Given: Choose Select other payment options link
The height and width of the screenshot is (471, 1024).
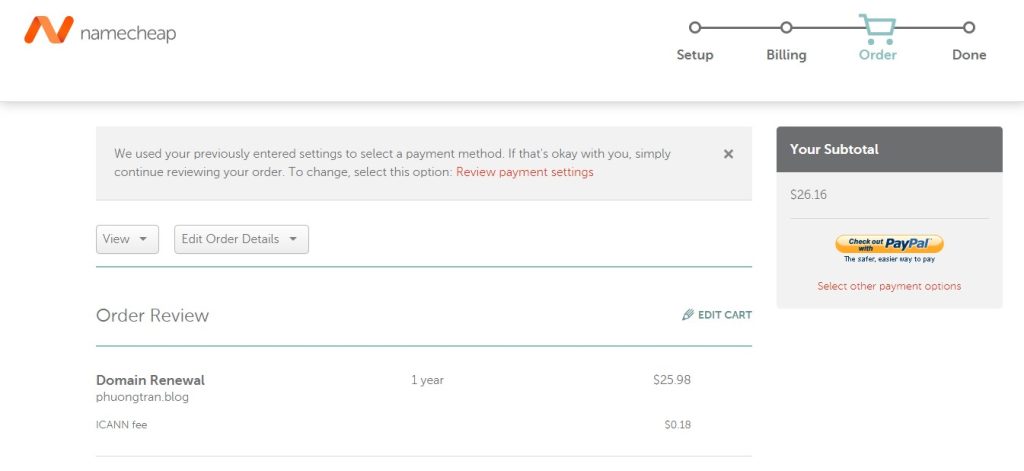Looking at the screenshot, I should tap(889, 286).
